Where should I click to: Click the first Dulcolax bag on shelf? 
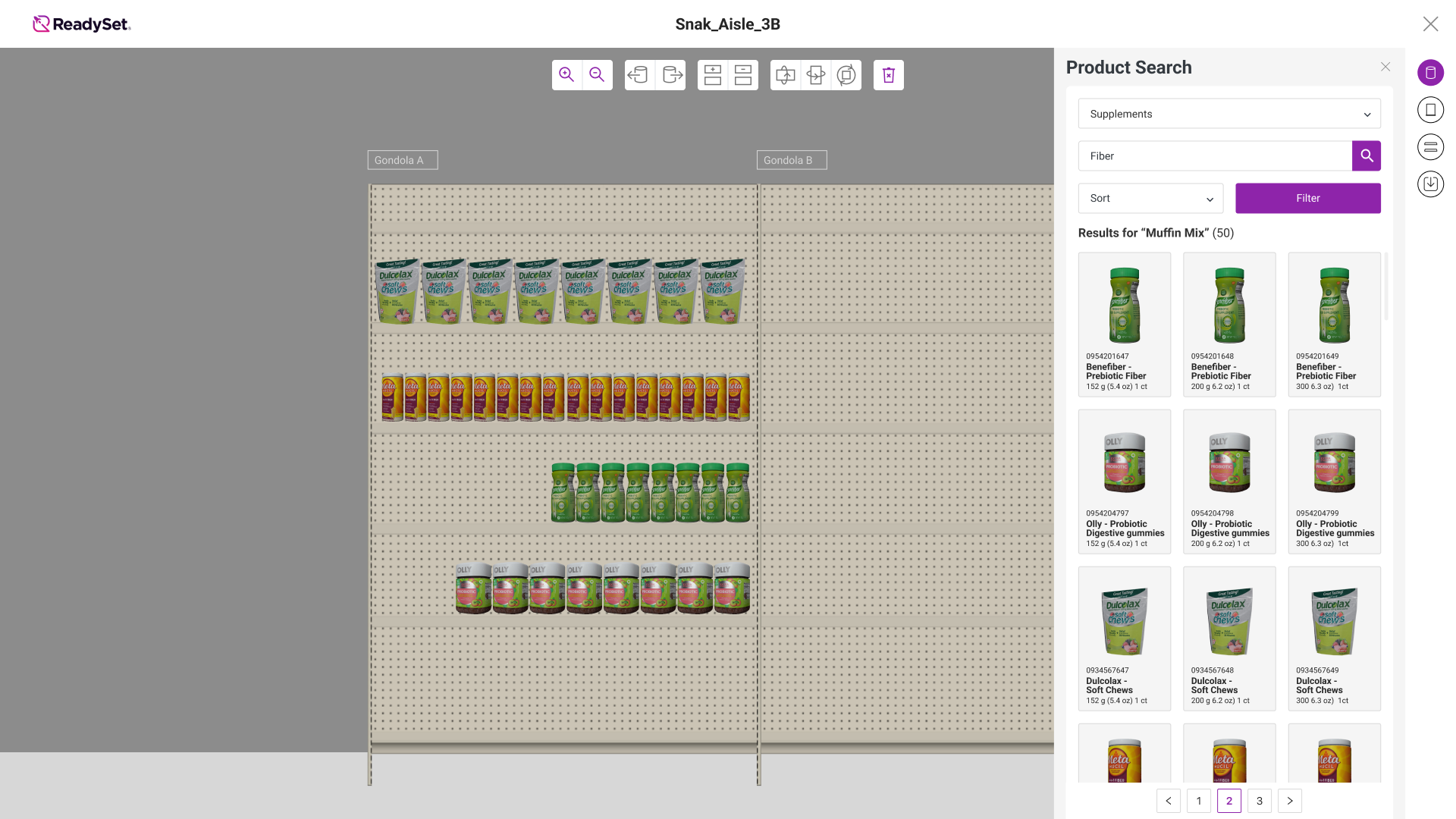tap(397, 291)
